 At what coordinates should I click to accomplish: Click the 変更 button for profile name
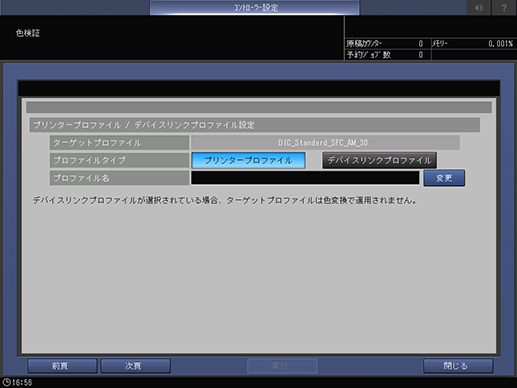(444, 178)
